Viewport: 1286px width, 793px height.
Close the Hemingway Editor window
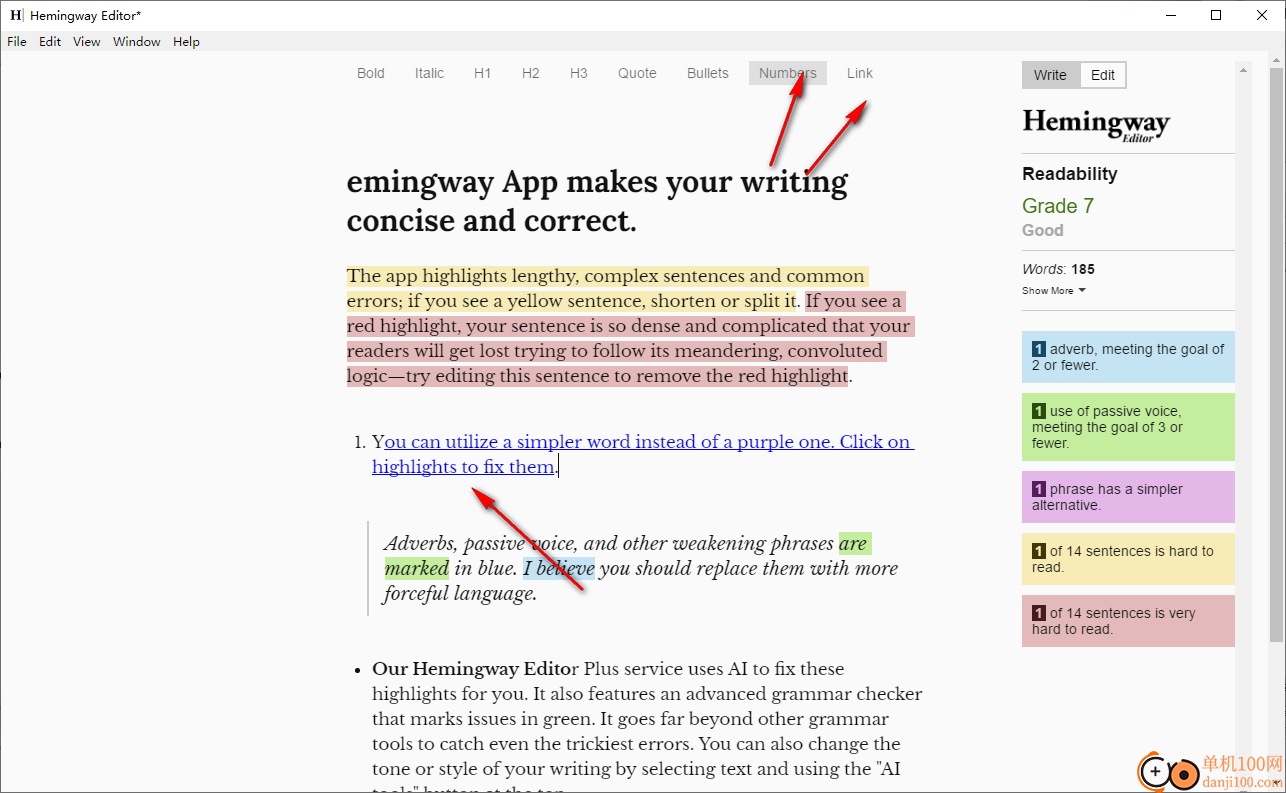[x=1262, y=15]
